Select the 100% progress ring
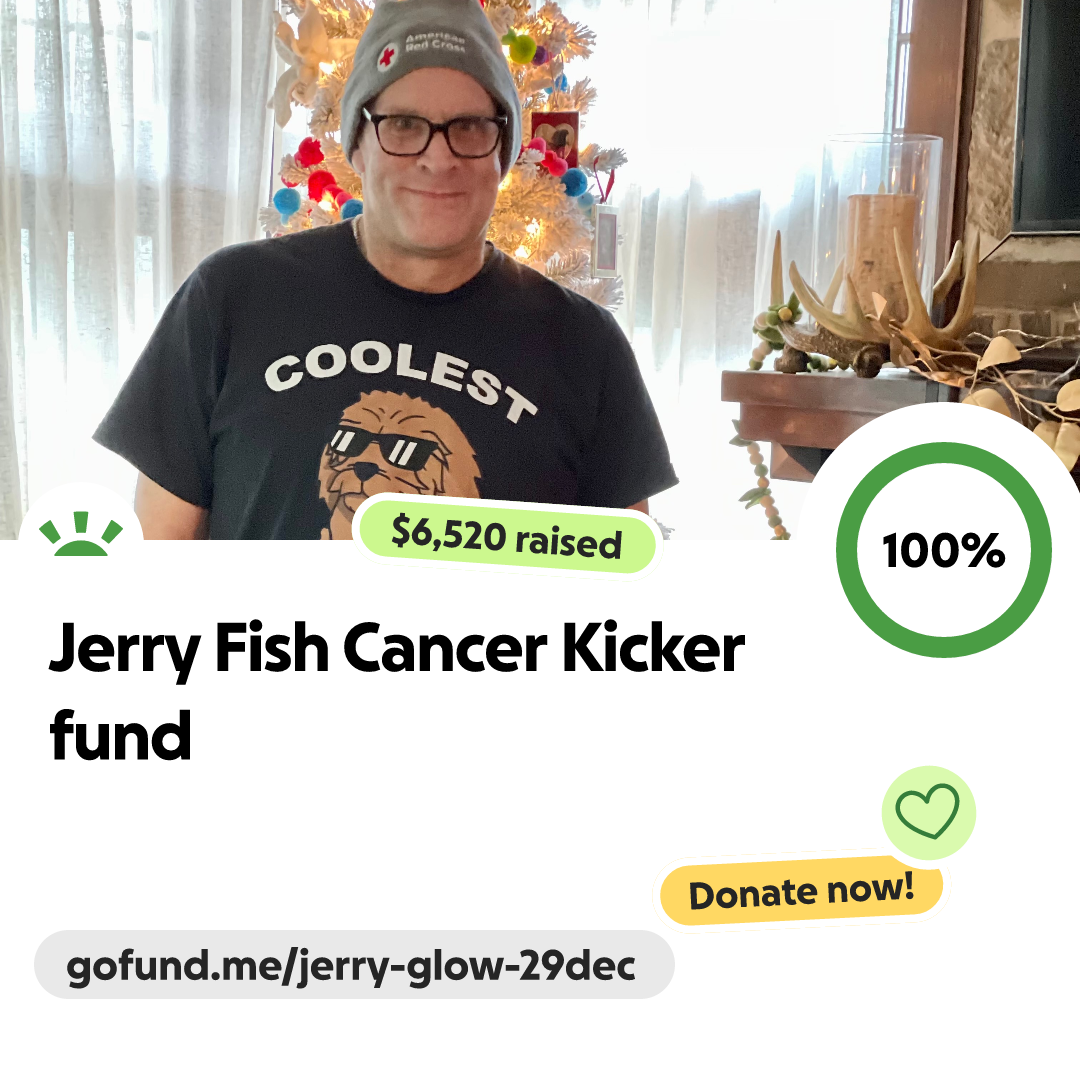Viewport: 1080px width, 1080px height. coord(944,550)
